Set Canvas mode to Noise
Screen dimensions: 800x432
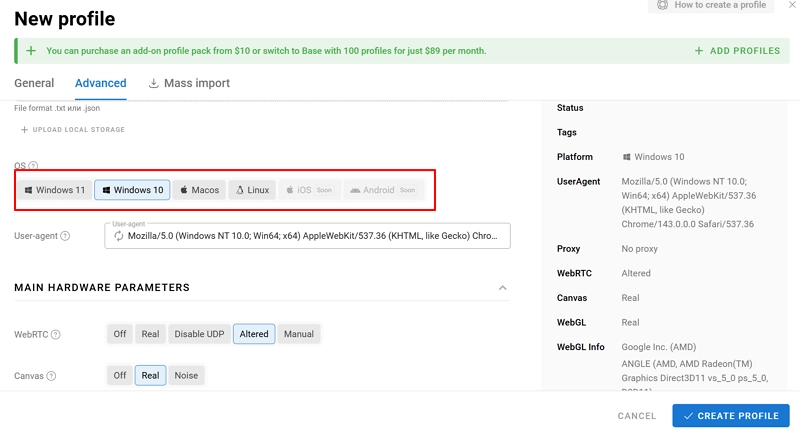186,376
